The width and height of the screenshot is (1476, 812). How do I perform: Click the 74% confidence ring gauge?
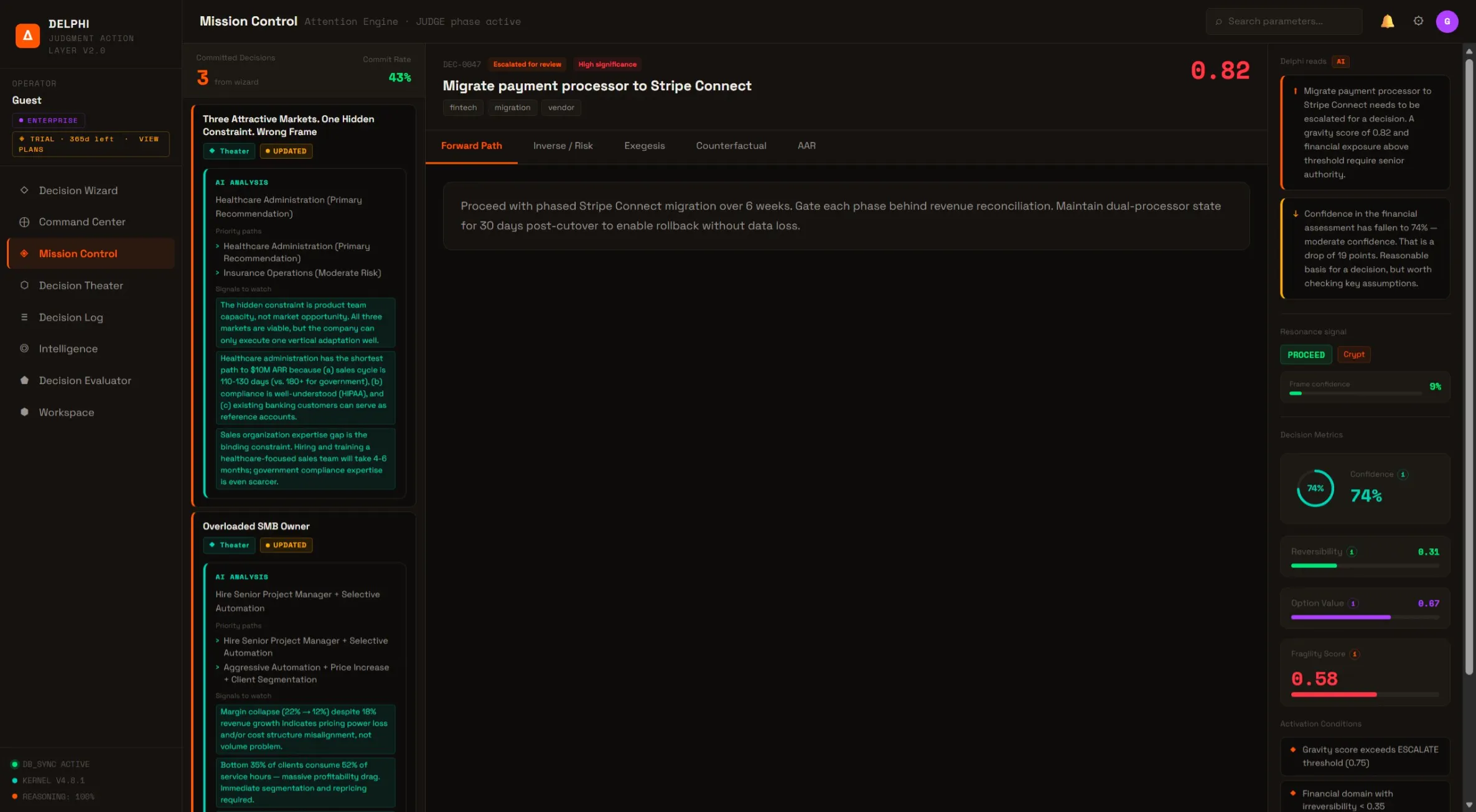coord(1315,488)
